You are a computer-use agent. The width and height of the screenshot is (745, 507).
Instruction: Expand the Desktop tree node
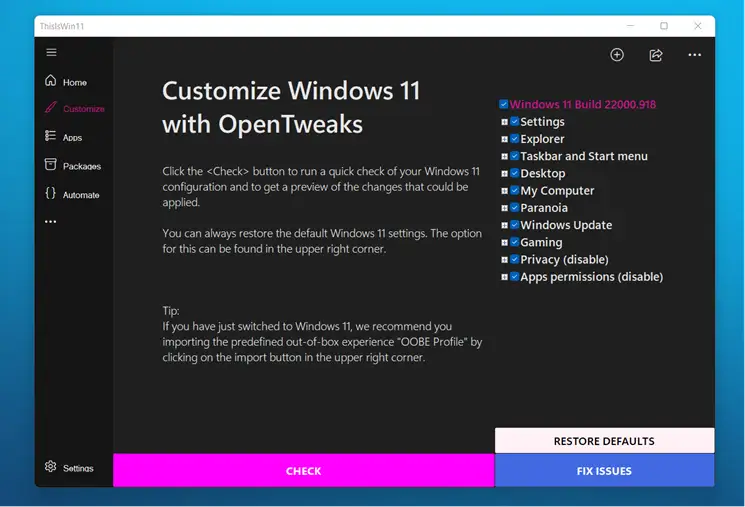click(x=504, y=173)
